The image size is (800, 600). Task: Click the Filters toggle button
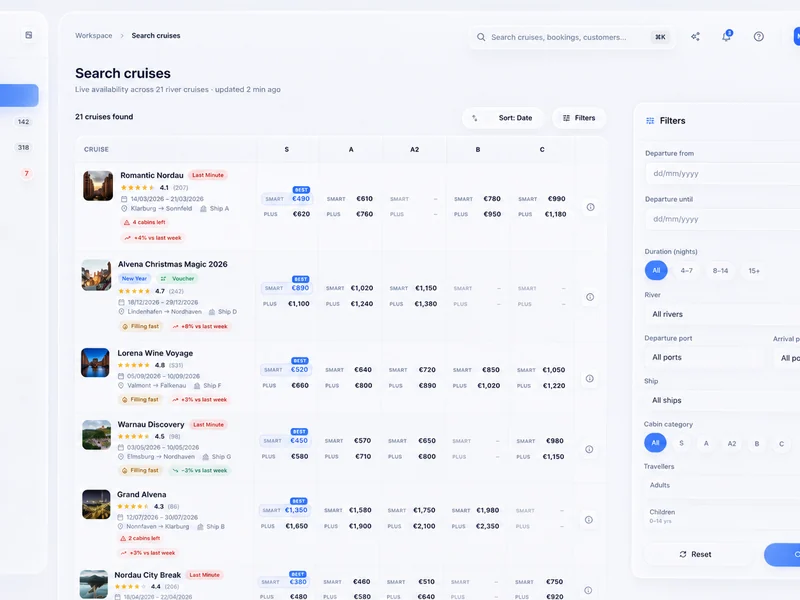tap(579, 118)
